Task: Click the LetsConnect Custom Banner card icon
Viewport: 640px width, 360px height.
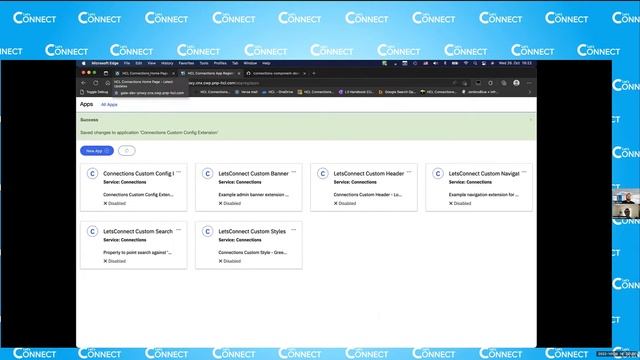Action: (207, 173)
